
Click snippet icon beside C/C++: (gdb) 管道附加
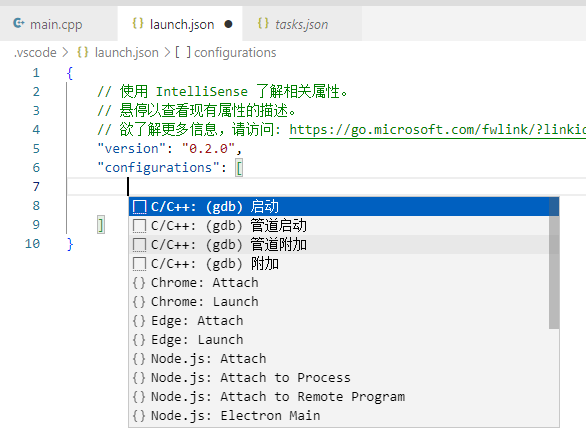coord(139,245)
